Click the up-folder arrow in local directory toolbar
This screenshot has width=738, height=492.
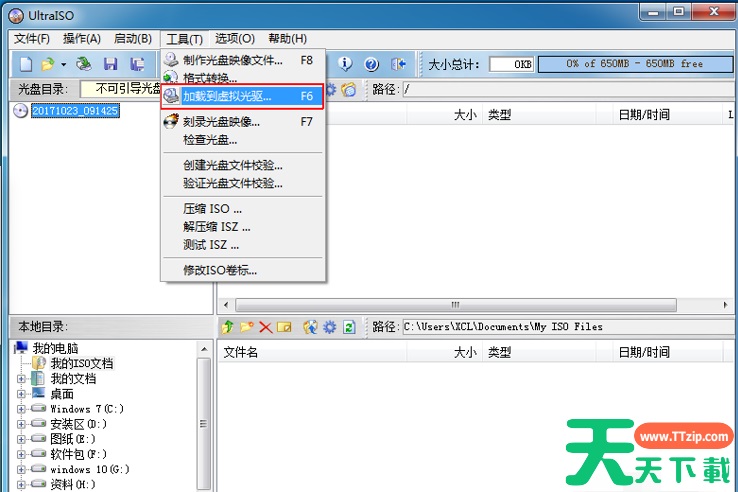pyautogui.click(x=228, y=327)
